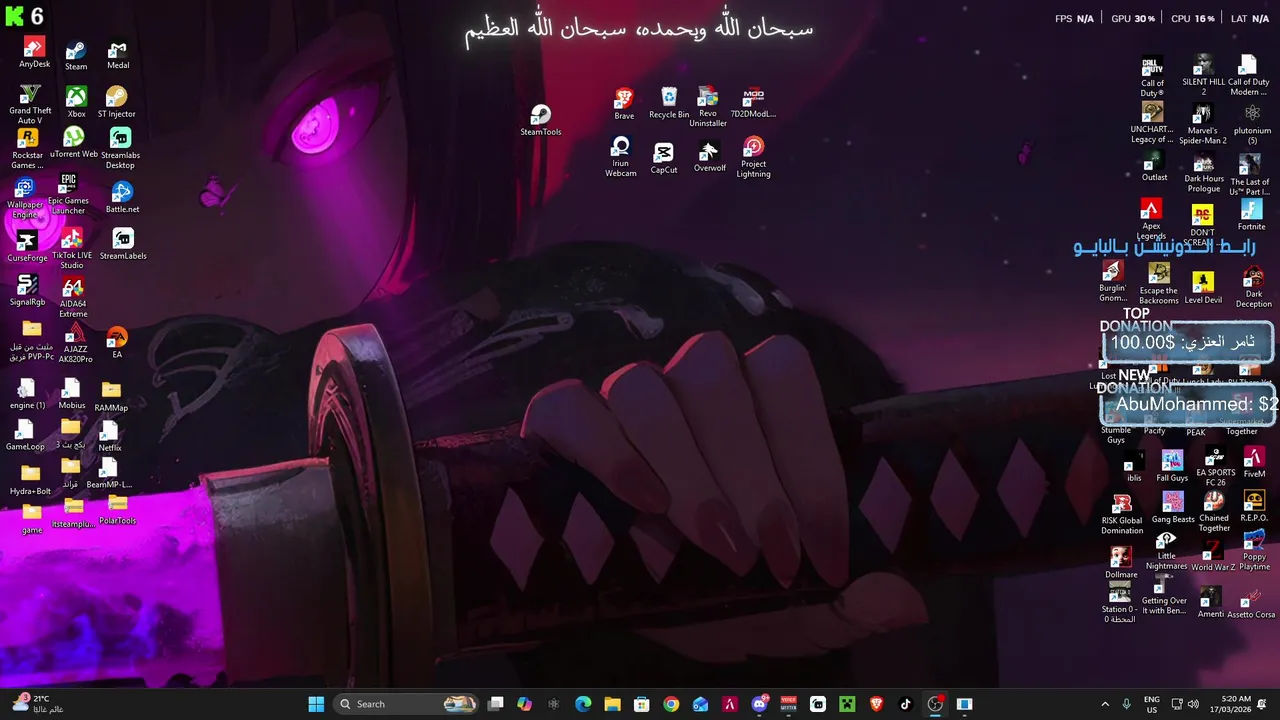Select the uTorrent Web icon
1280x720 pixels.
pyautogui.click(x=74, y=143)
